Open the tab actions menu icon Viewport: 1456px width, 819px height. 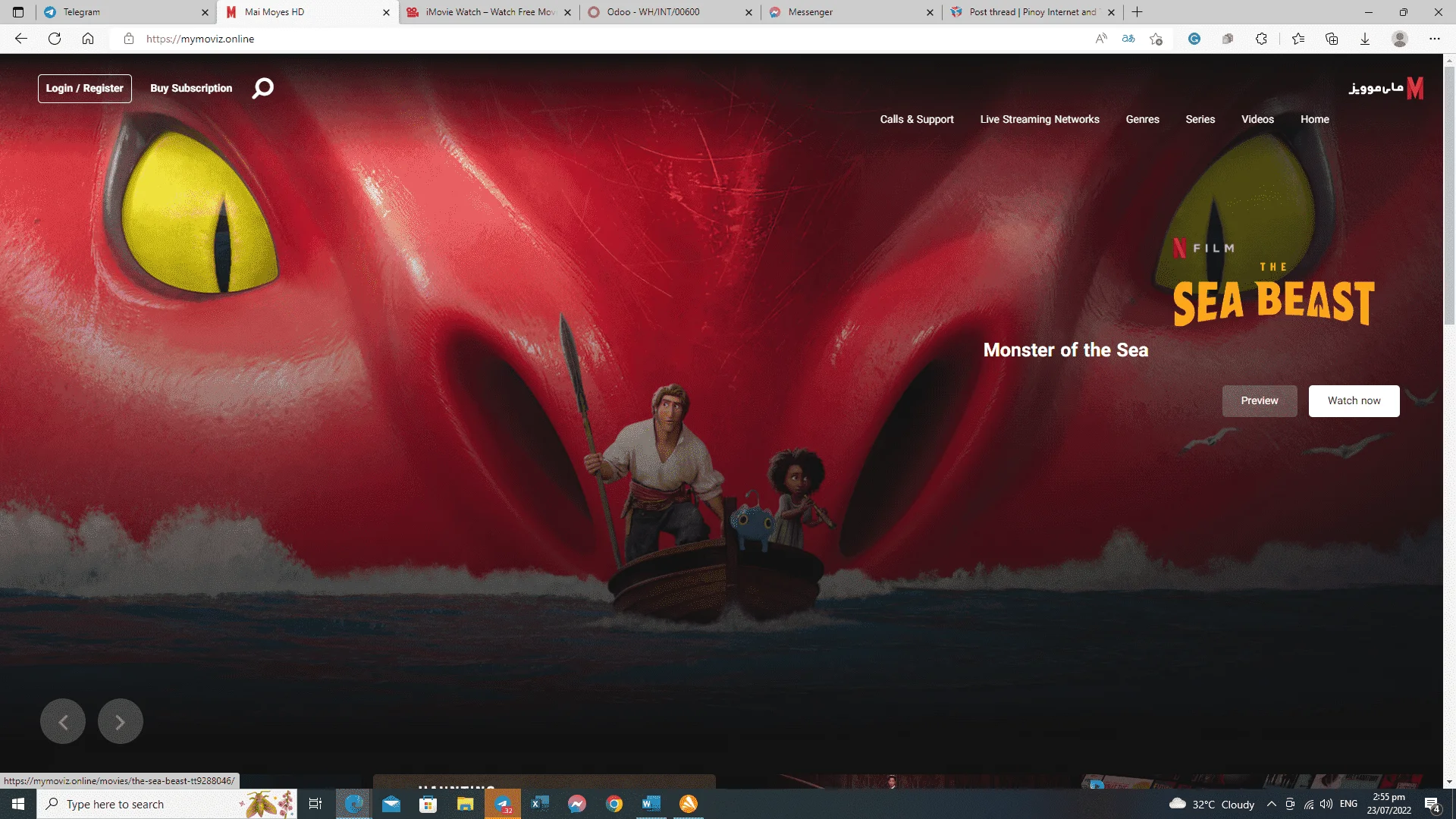point(18,12)
